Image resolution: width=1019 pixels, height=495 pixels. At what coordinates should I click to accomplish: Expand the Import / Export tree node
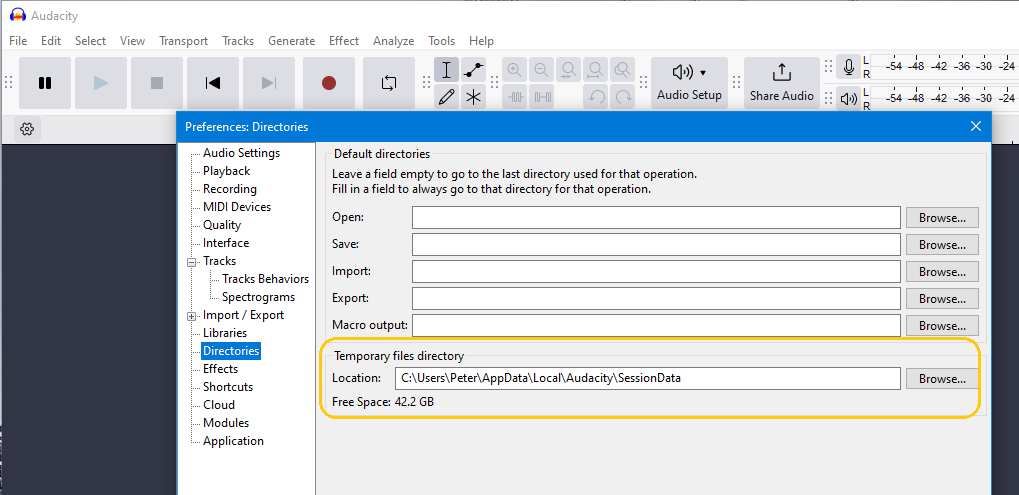(x=192, y=316)
